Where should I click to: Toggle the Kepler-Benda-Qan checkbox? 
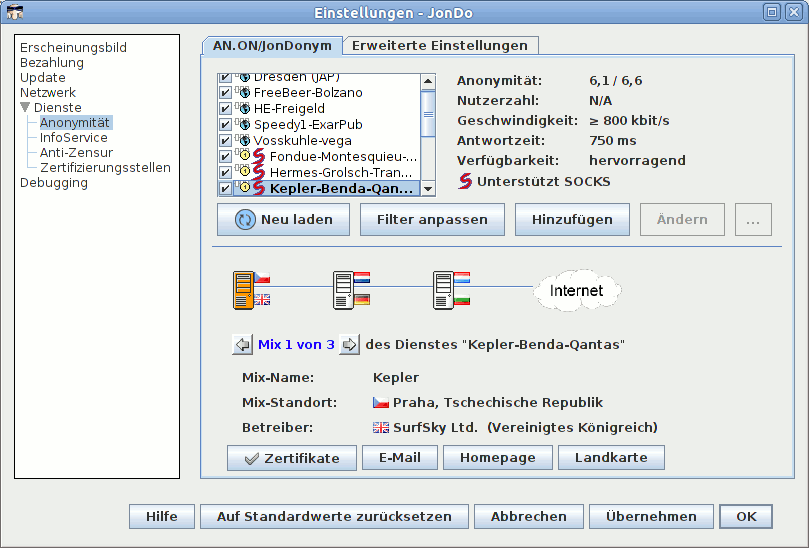[x=225, y=188]
